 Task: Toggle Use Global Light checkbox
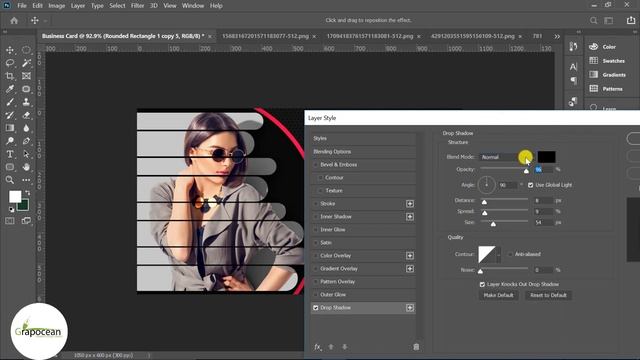(x=530, y=185)
